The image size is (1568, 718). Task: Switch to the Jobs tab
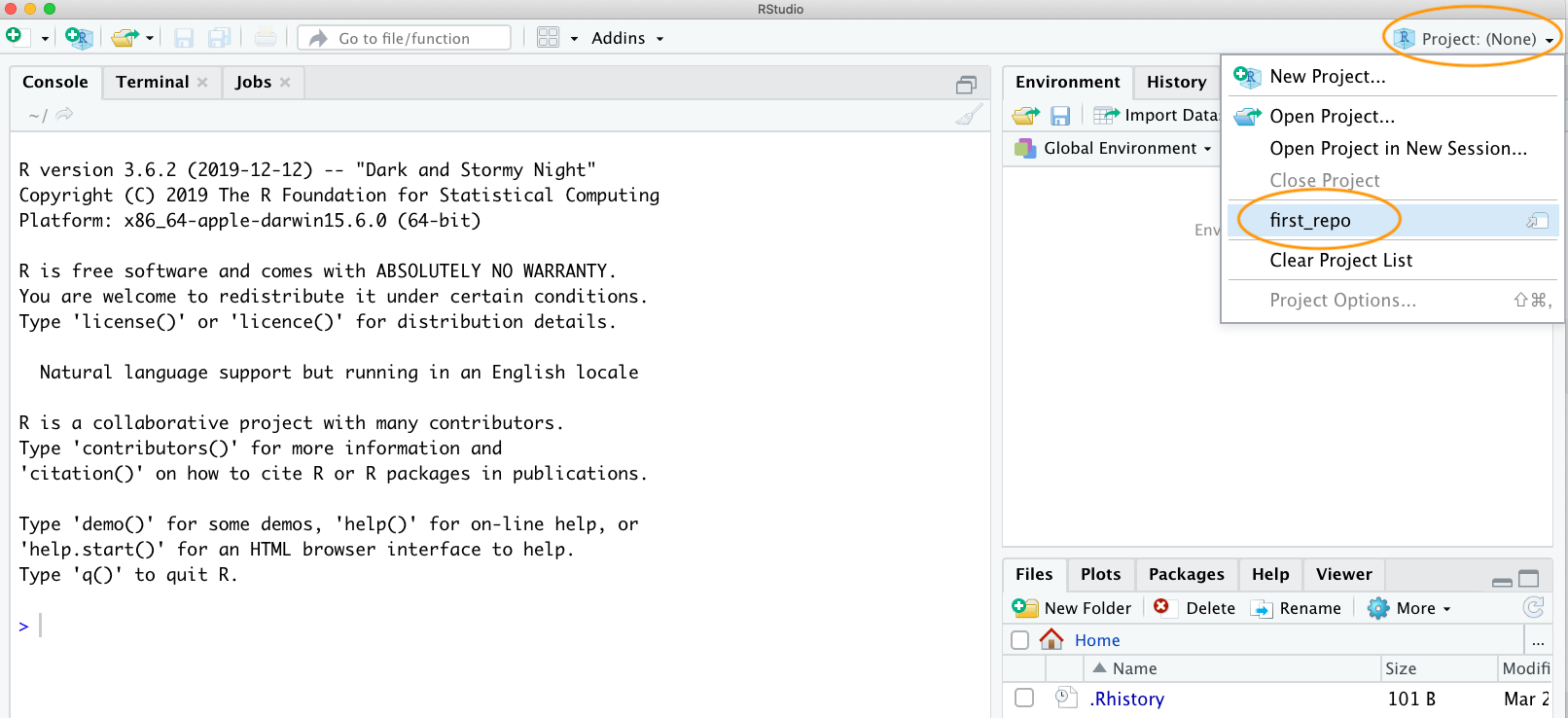(253, 82)
